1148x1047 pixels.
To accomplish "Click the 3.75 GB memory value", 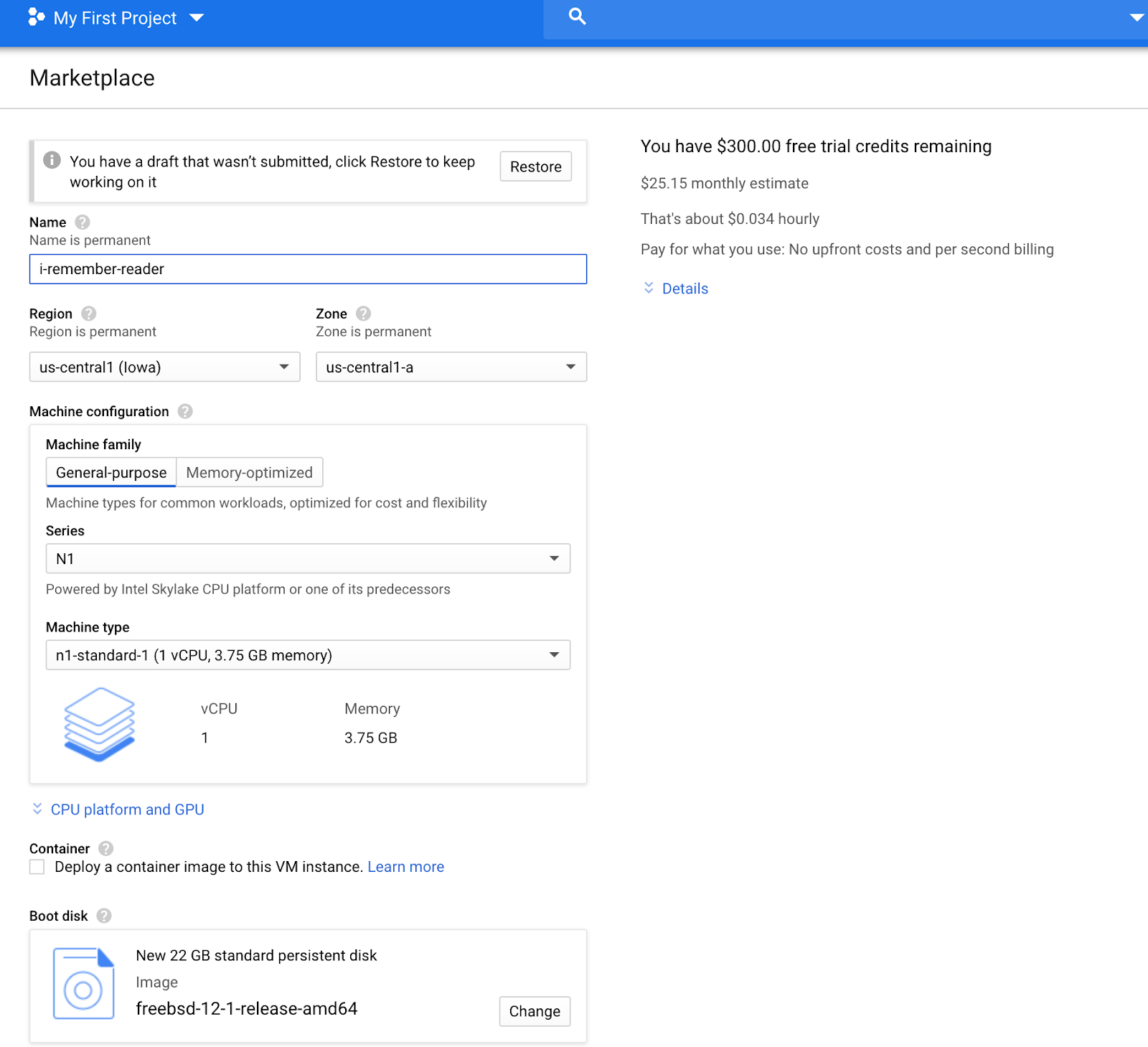I will tap(371, 738).
